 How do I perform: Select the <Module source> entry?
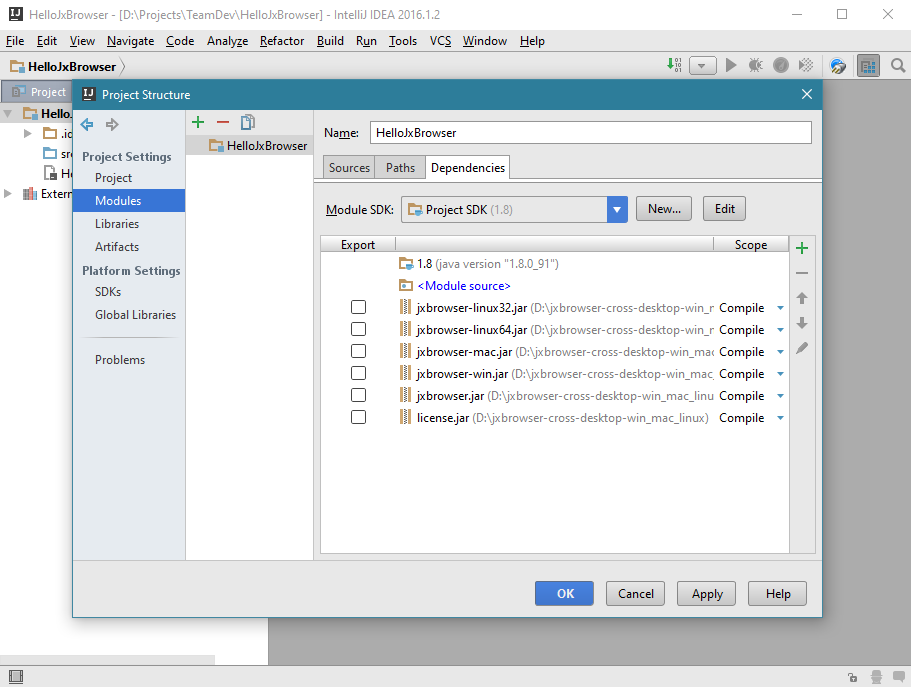[555, 286]
